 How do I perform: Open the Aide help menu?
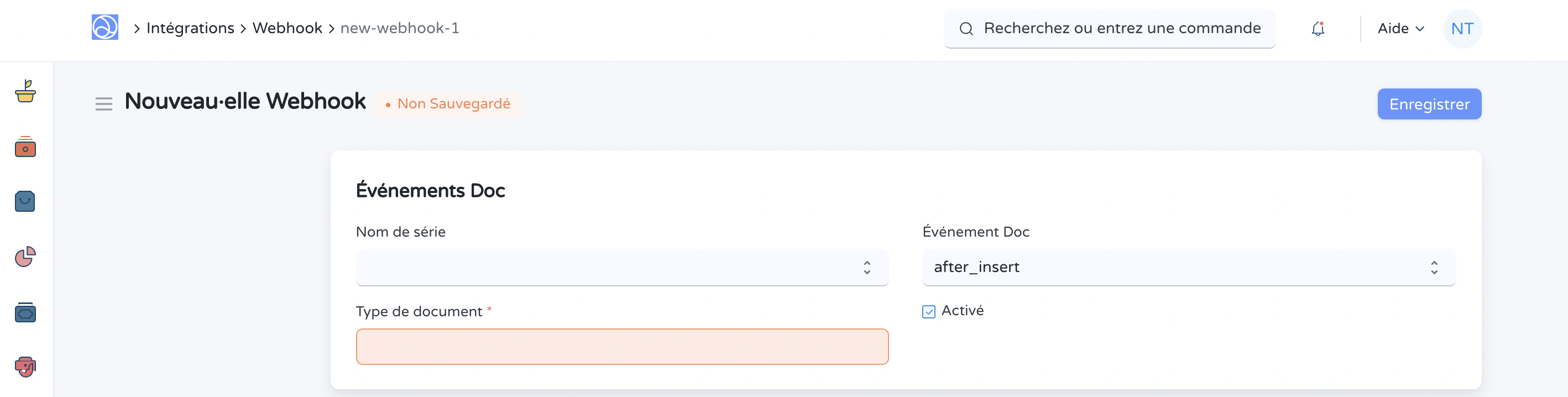(x=1400, y=29)
